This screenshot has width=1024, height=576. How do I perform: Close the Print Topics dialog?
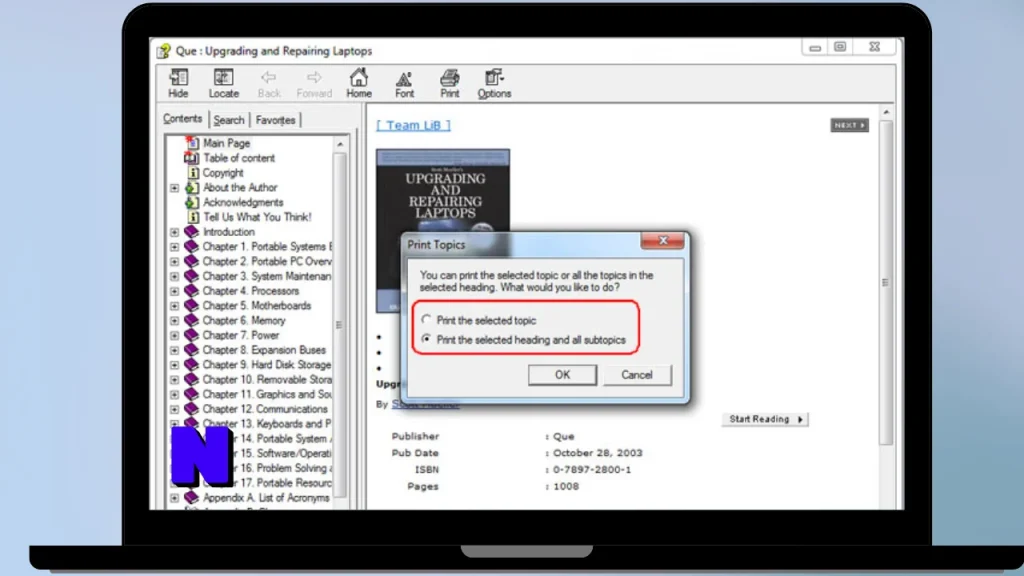tap(663, 241)
